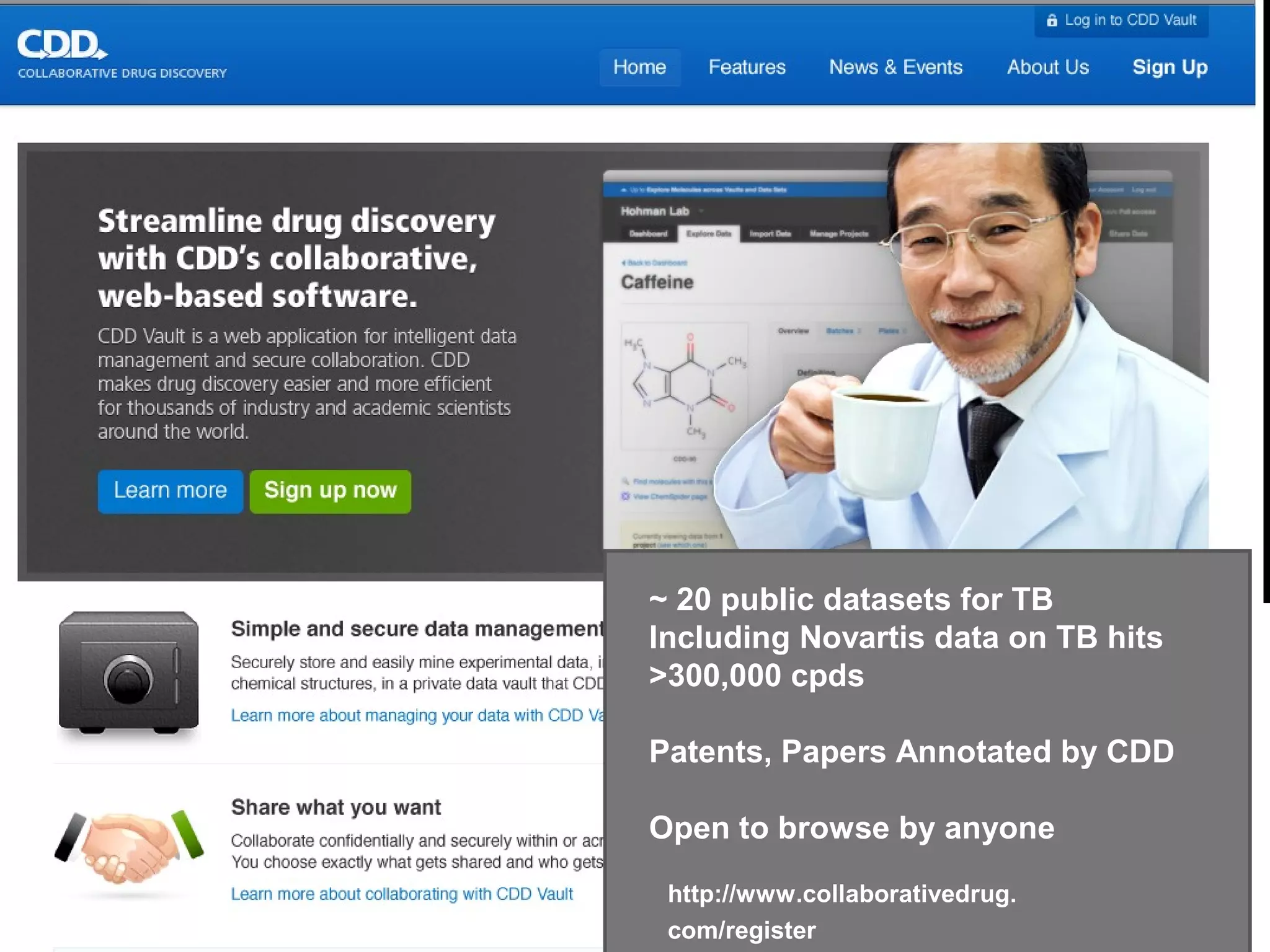This screenshot has height=952, width=1270.
Task: Open the Features menu item
Action: pos(747,67)
